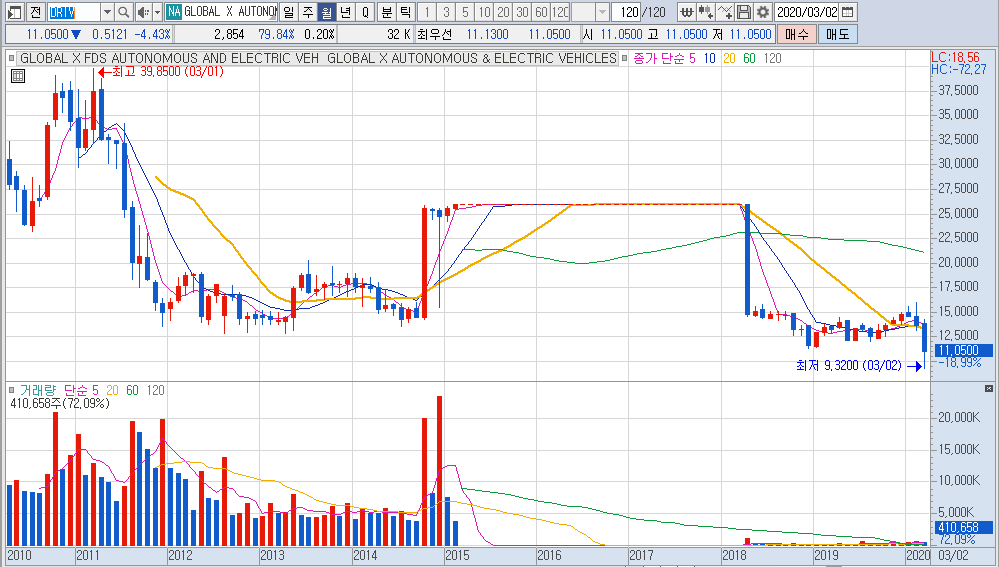Open the custom interval dropdown

(602, 11)
